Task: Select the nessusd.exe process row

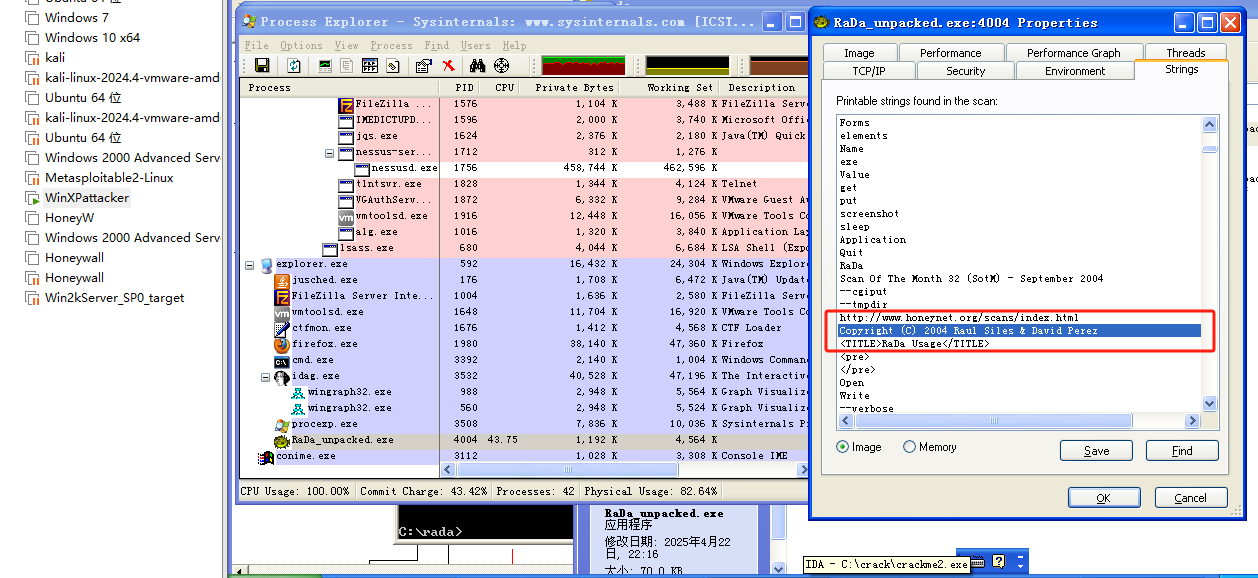Action: [x=524, y=168]
